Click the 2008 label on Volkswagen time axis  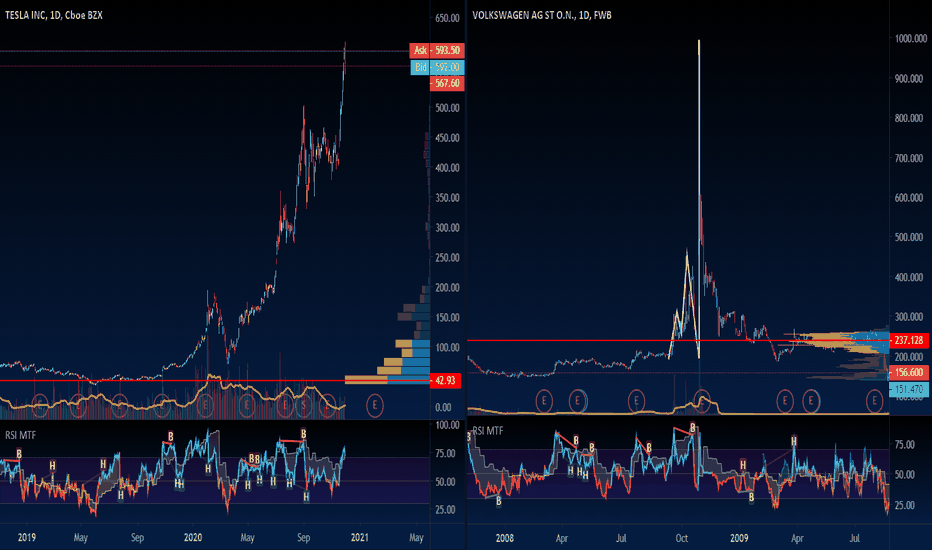(505, 538)
